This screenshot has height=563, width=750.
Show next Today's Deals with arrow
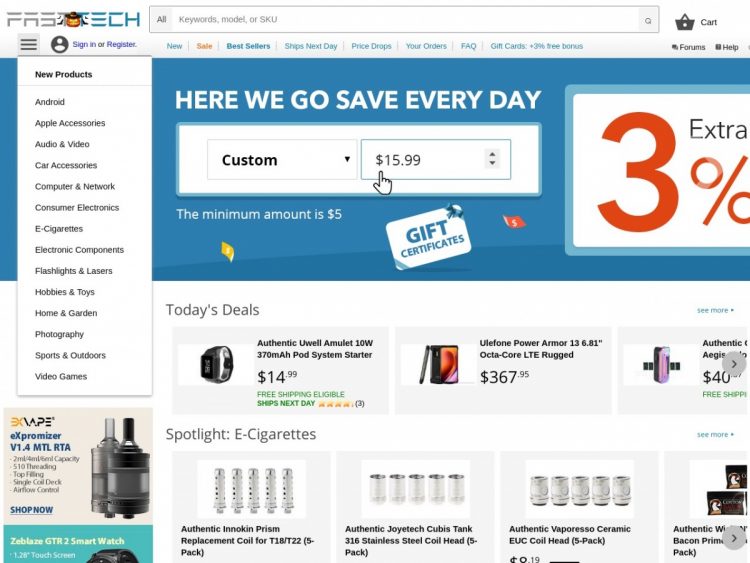(x=734, y=364)
